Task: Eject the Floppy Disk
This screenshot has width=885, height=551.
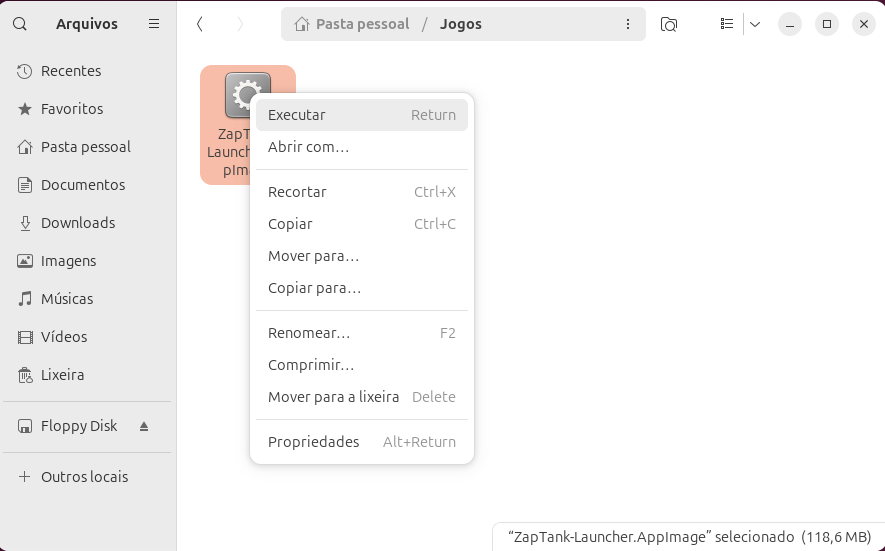Action: (x=144, y=426)
